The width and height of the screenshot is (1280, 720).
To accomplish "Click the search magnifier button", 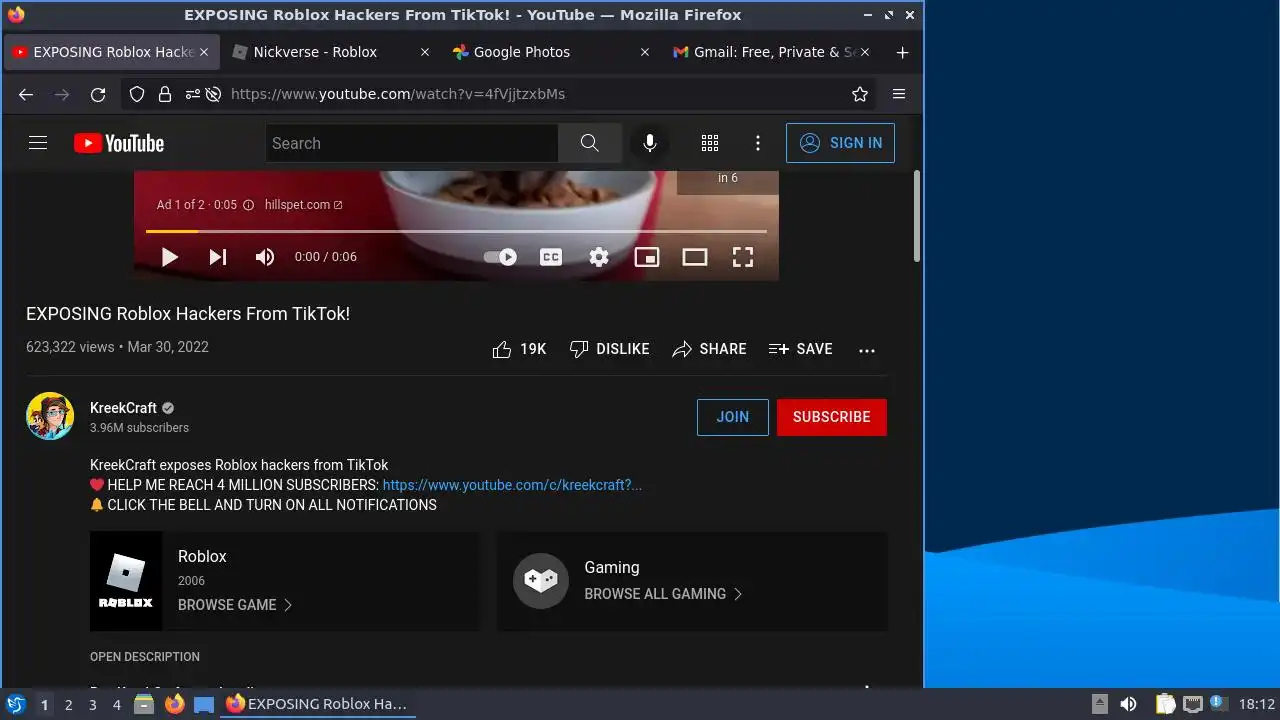I will coord(590,143).
